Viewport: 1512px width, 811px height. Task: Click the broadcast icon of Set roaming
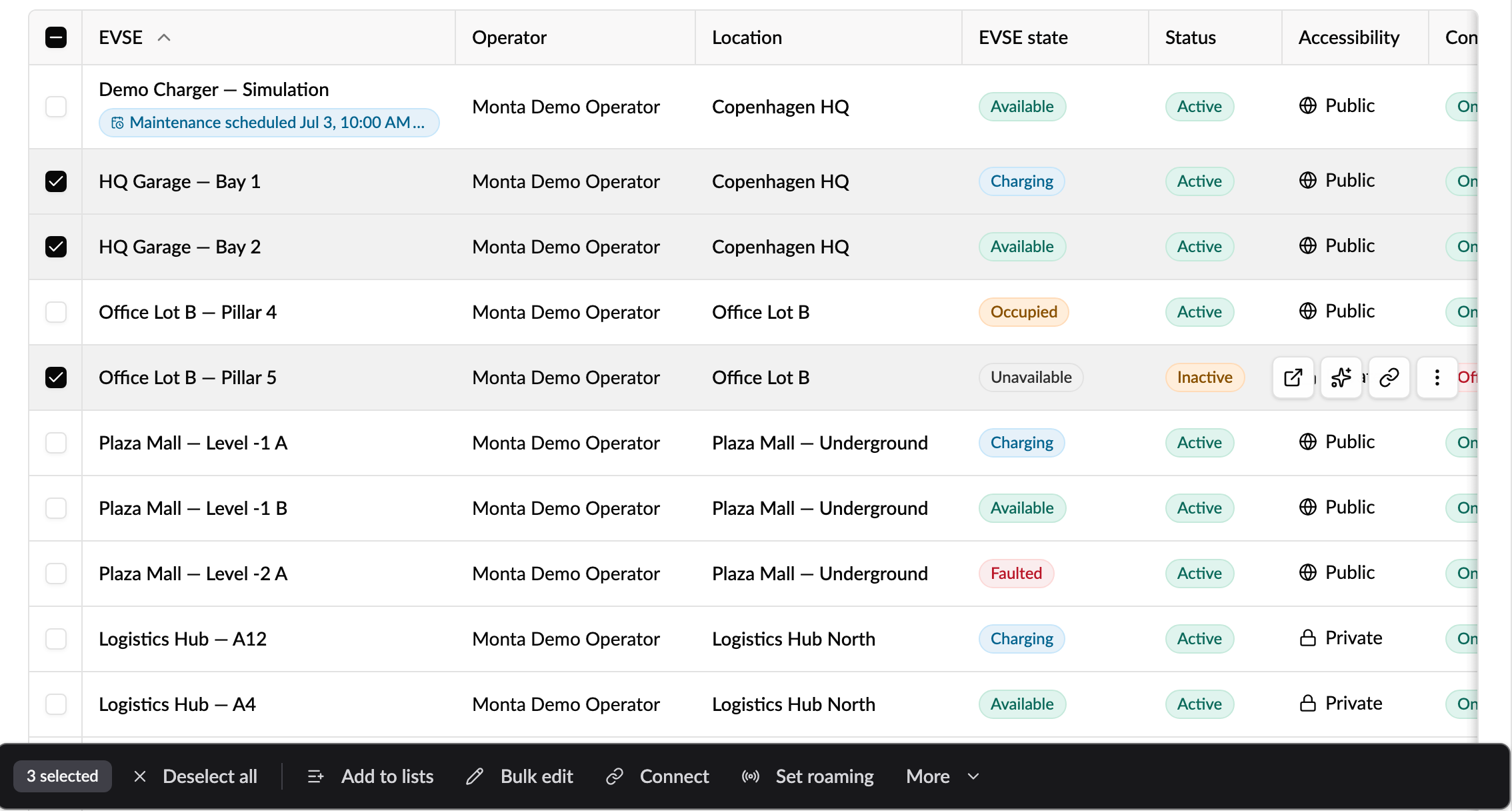pos(751,776)
